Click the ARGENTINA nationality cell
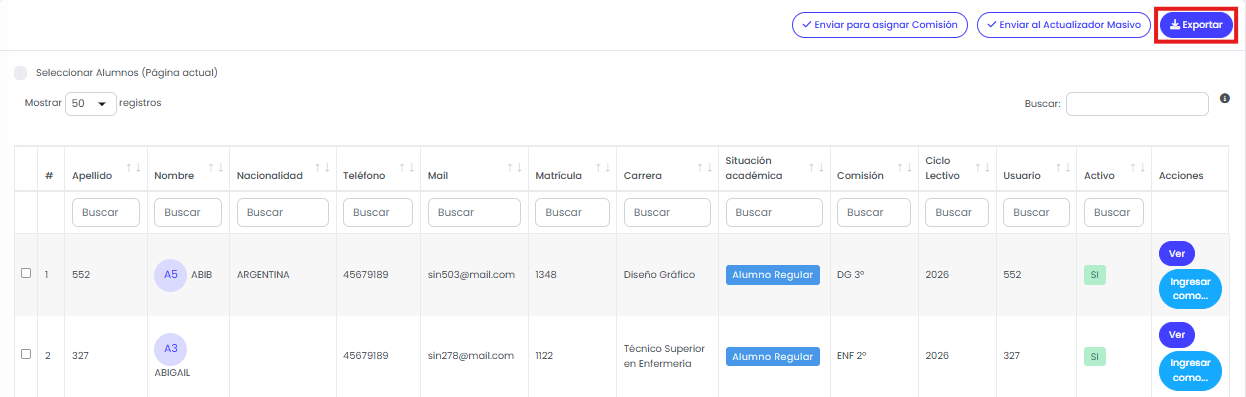Viewport: 1246px width, 397px height. coord(263,274)
